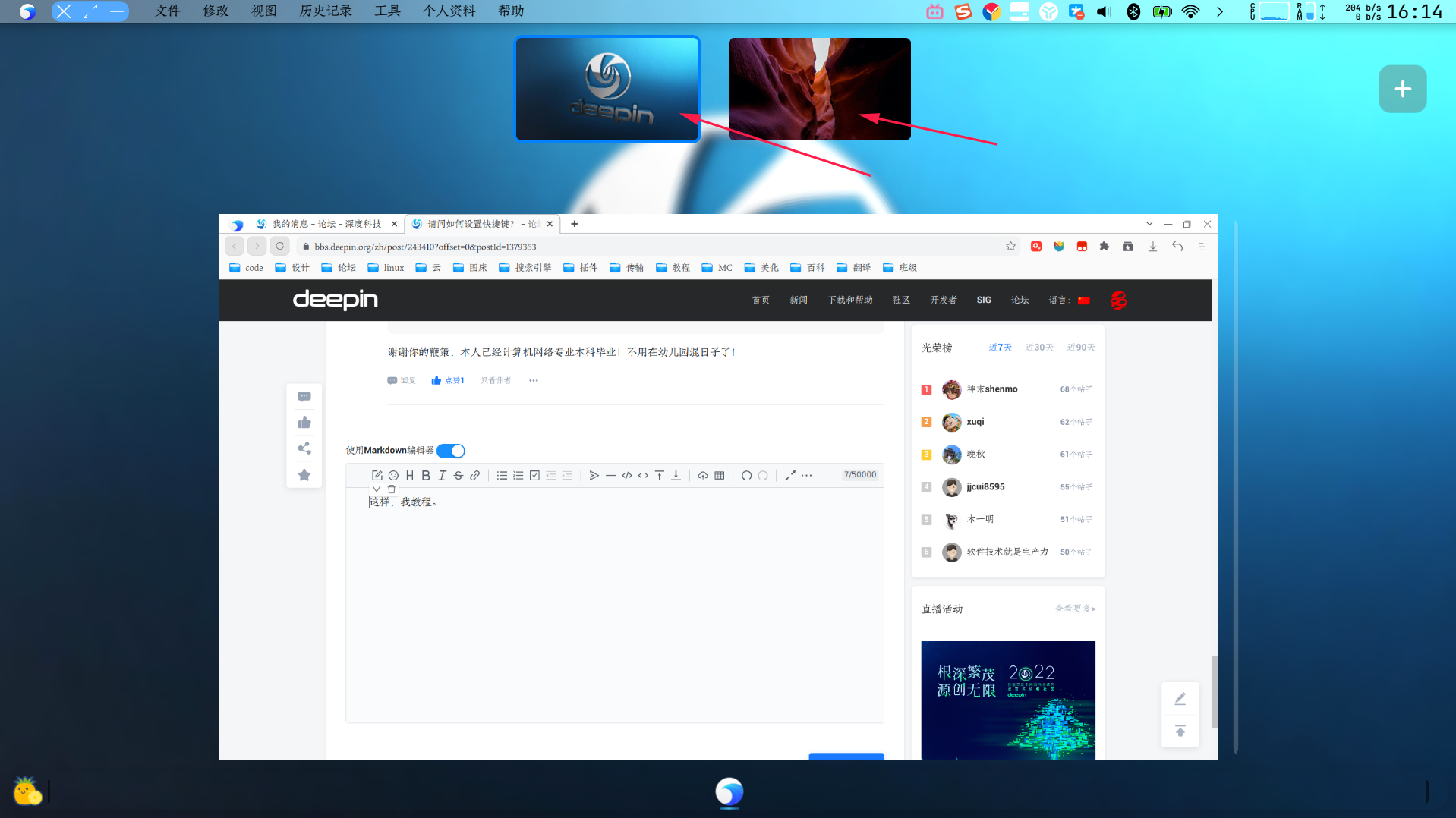The image size is (1456, 818).
Task: Switch editor to fullscreen mode
Action: tap(790, 476)
